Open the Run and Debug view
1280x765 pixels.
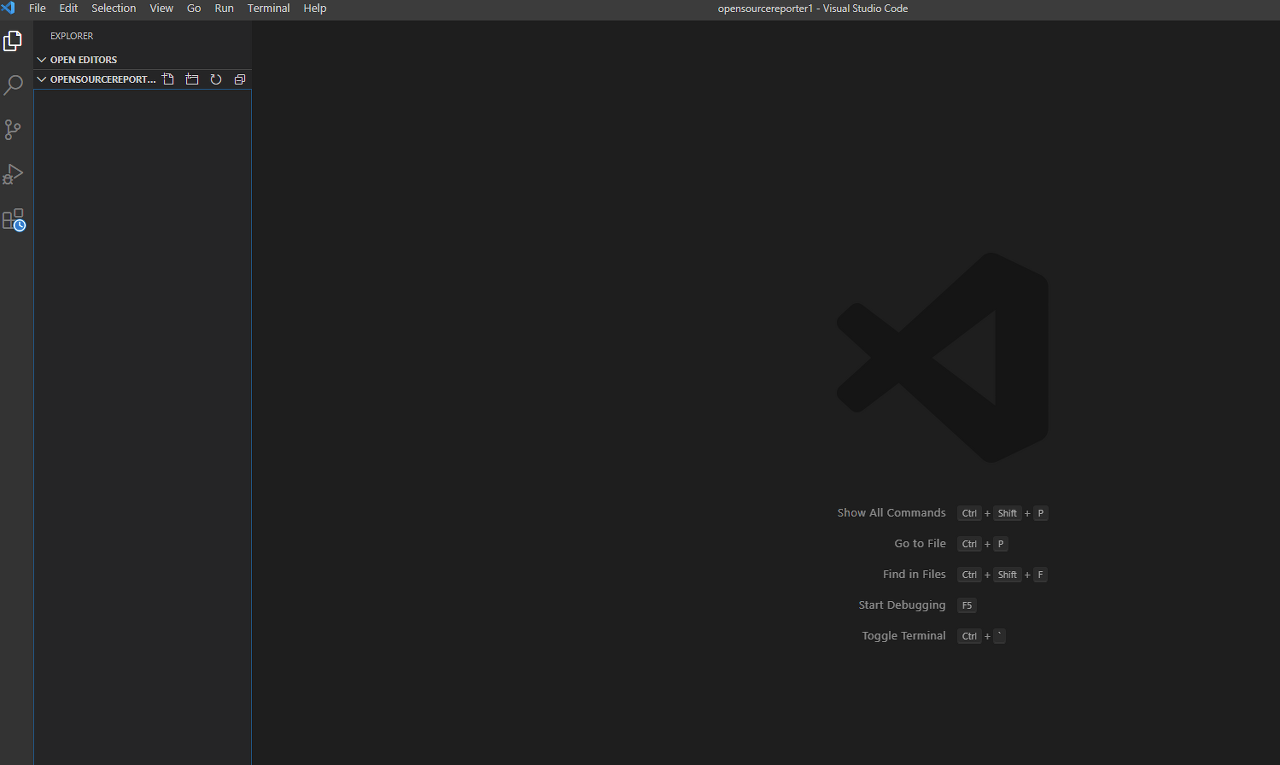(13, 174)
